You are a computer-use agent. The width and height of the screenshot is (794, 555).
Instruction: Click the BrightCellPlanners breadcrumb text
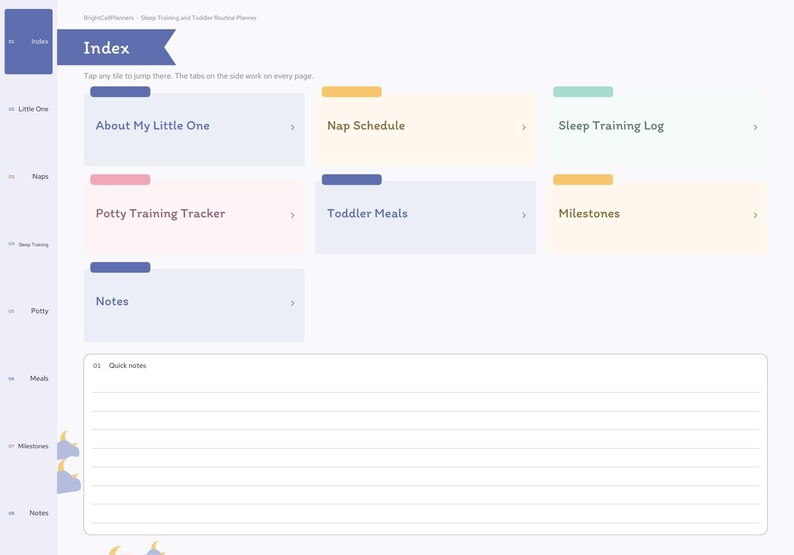point(109,18)
